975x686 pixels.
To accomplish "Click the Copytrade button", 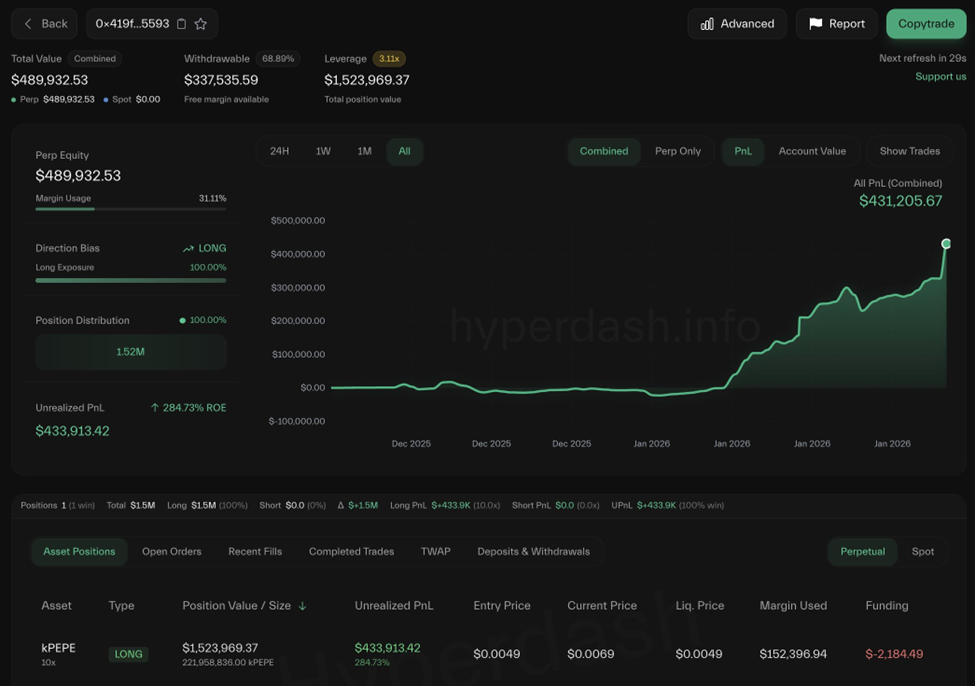I will coord(925,24).
